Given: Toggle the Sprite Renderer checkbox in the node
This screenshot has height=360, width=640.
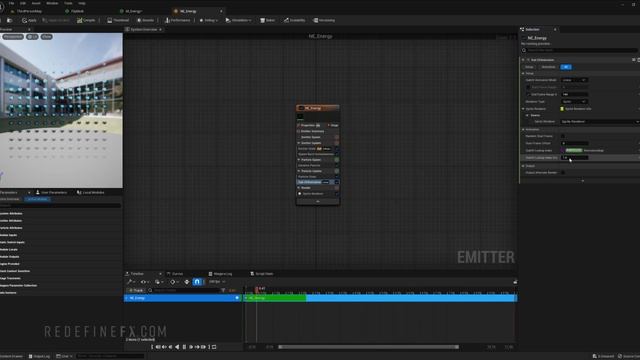Looking at the screenshot, I should pos(337,193).
